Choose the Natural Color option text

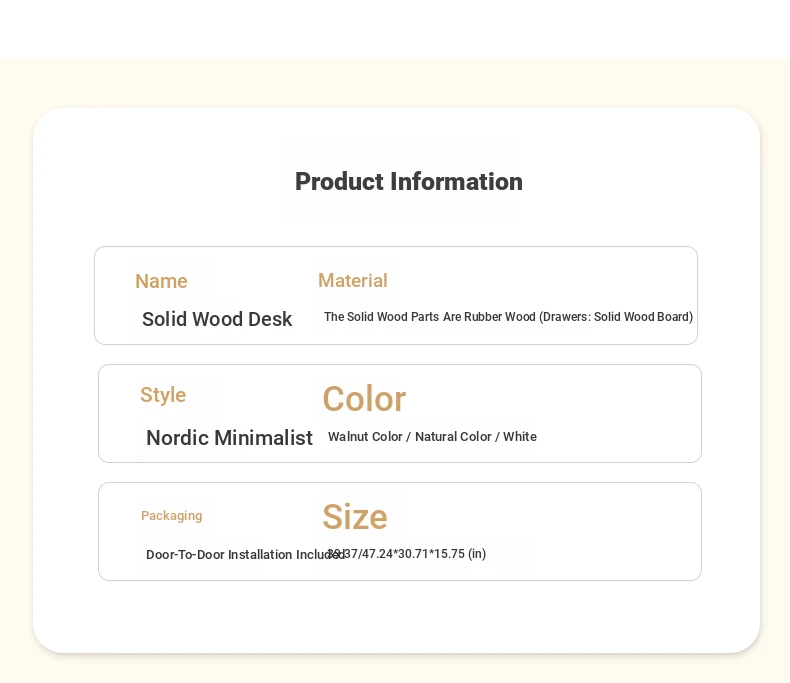click(452, 437)
